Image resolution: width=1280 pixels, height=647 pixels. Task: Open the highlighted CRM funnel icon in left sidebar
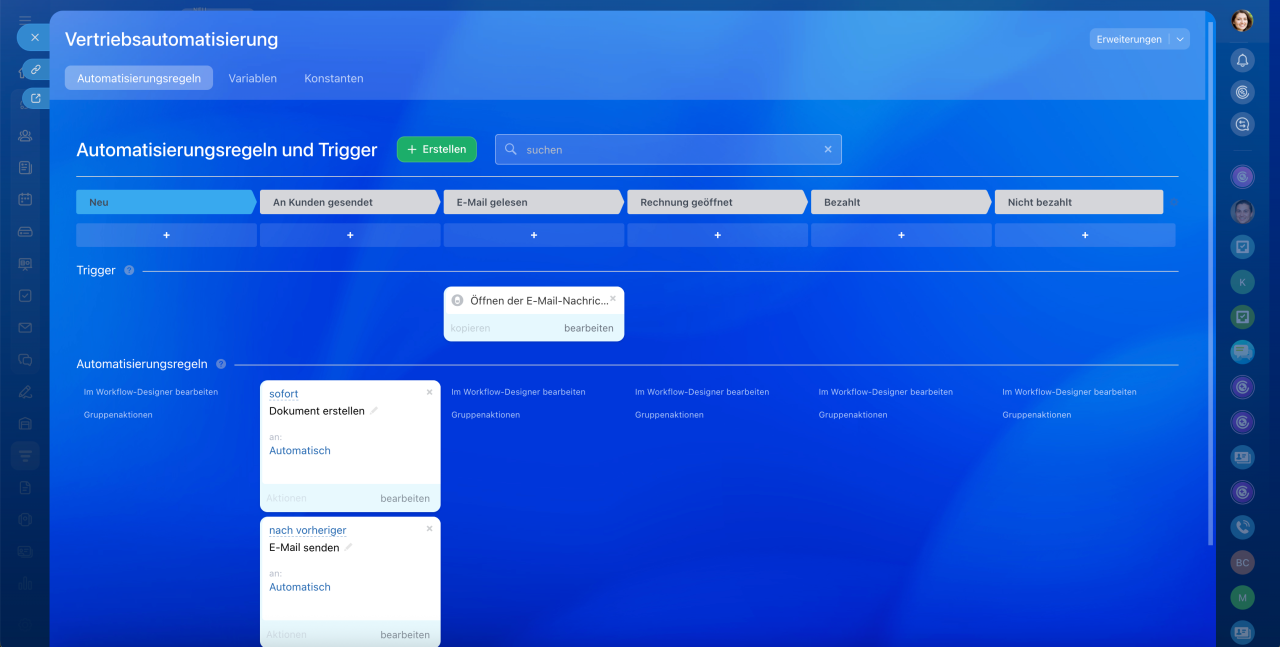coord(25,456)
